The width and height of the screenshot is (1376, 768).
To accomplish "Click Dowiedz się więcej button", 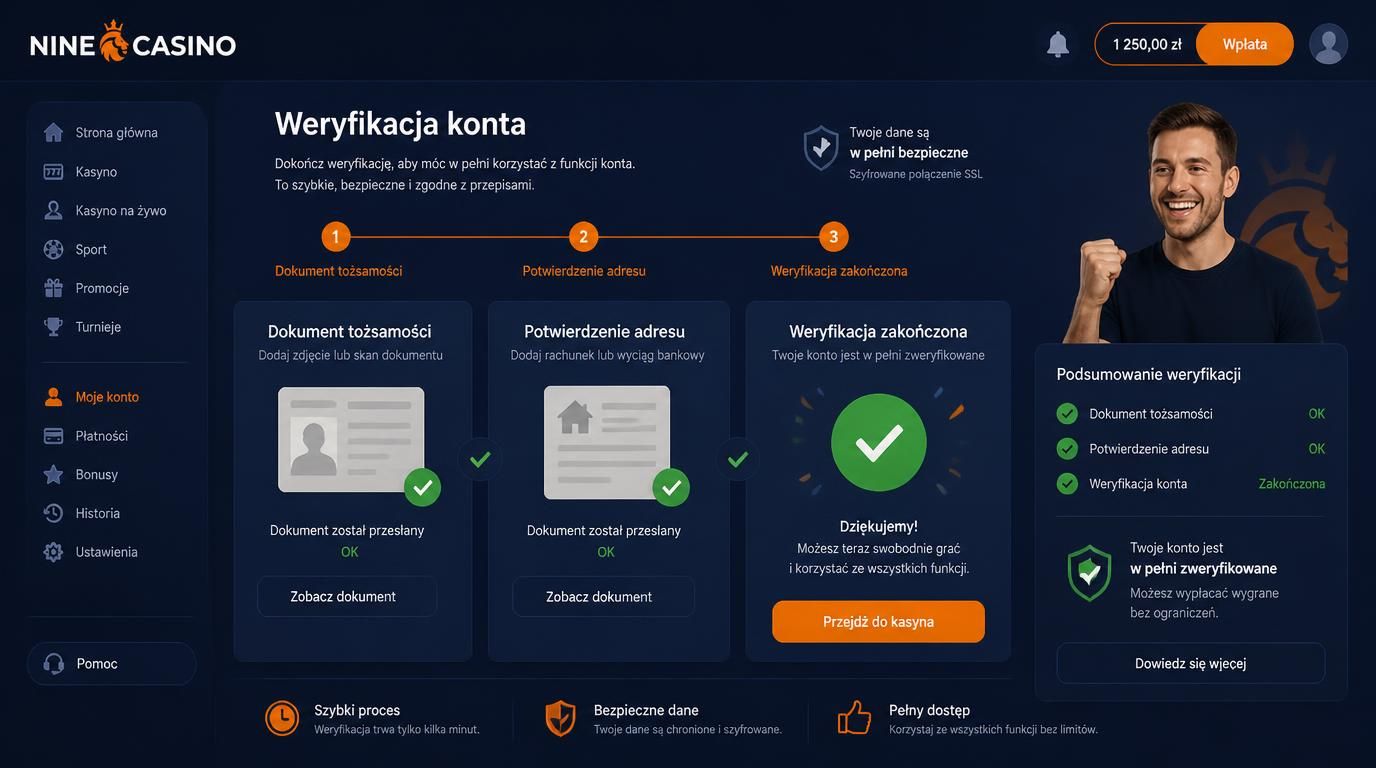I will (x=1190, y=663).
